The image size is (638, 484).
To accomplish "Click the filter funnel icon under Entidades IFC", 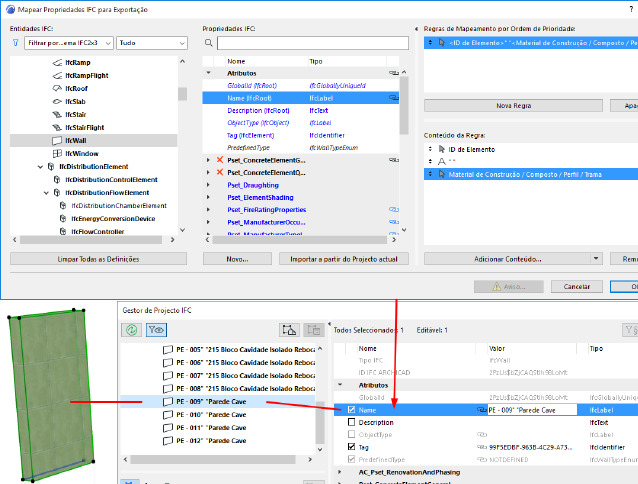I will [15, 43].
